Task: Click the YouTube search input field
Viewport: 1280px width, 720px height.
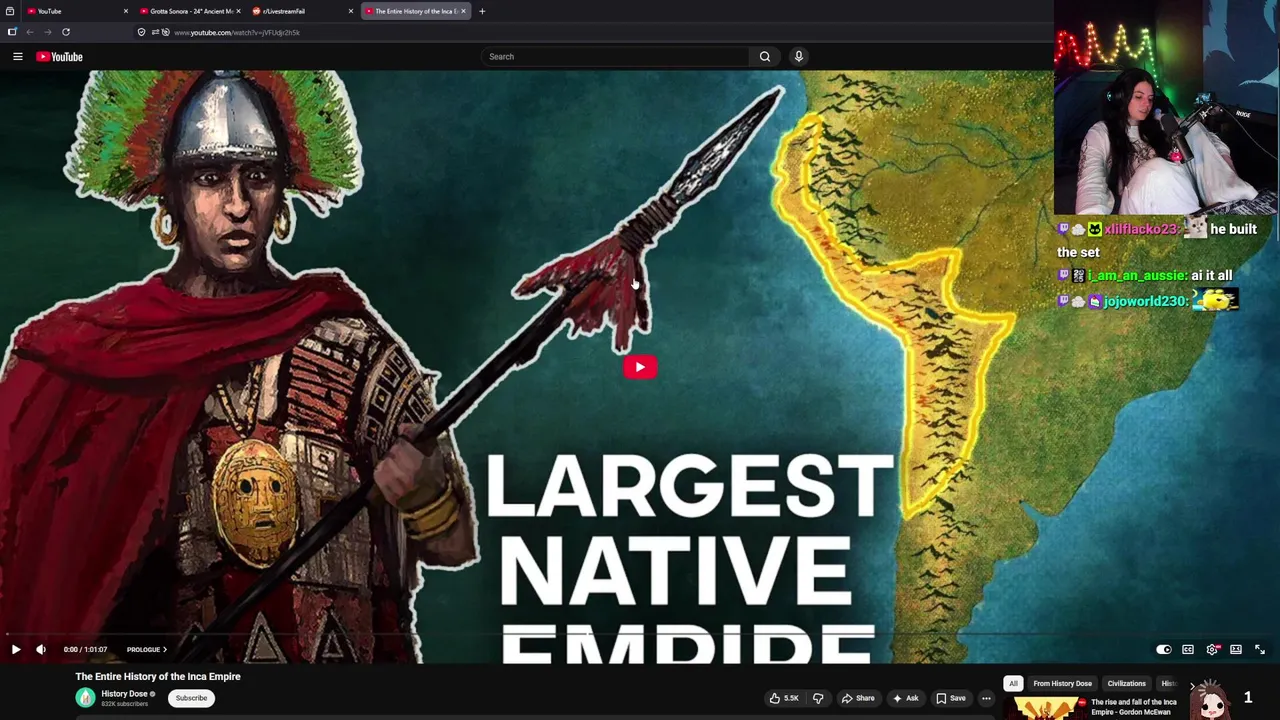Action: 615,57
